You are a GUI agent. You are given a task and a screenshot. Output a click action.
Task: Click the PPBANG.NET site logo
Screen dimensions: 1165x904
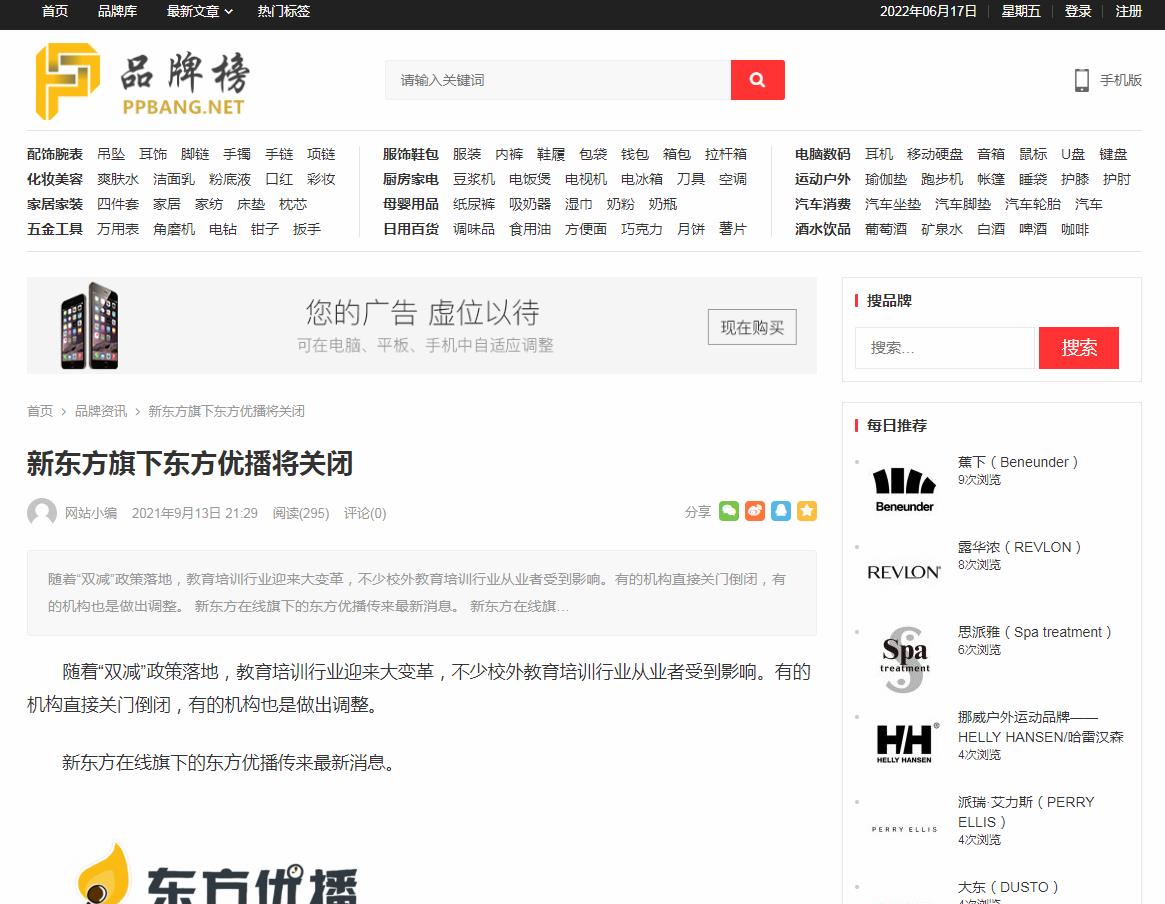point(143,81)
